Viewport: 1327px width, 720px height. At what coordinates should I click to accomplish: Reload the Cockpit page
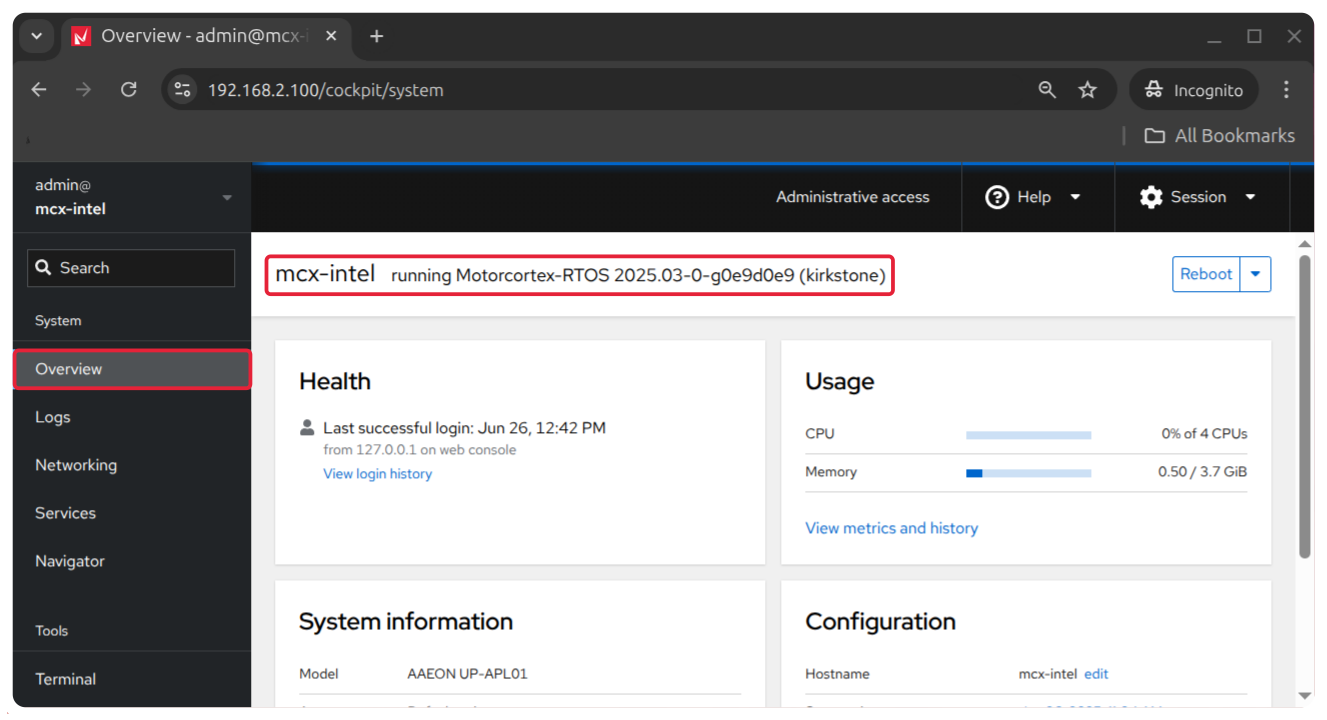tap(128, 90)
